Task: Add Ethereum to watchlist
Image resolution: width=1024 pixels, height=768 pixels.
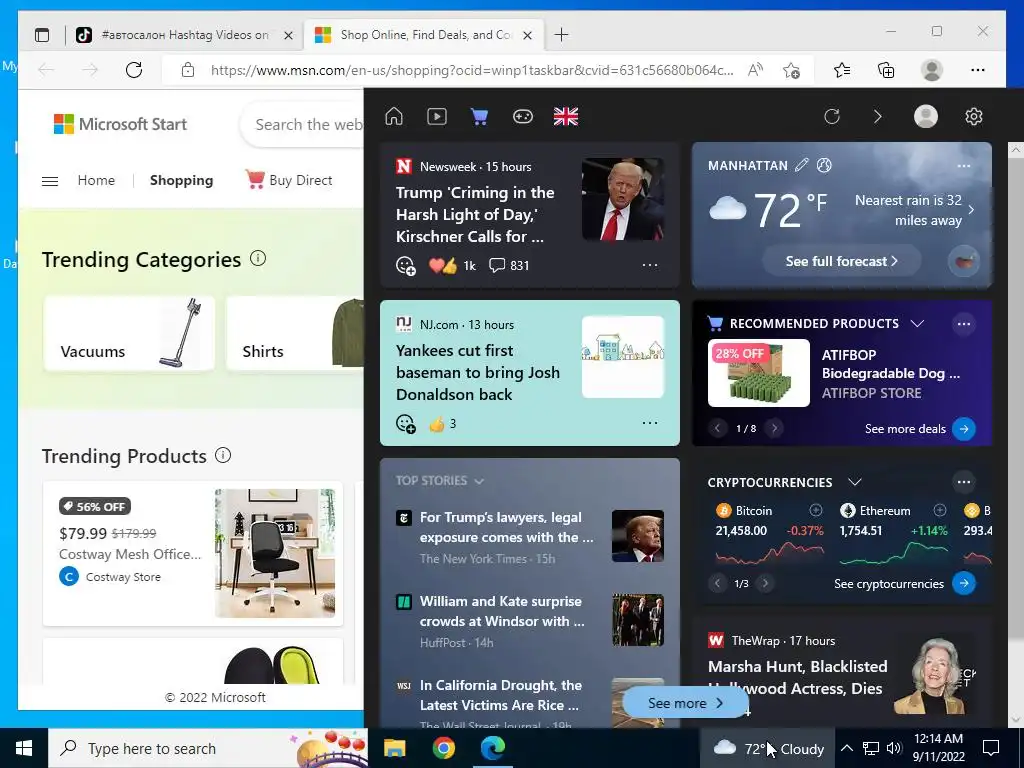Action: (x=940, y=510)
